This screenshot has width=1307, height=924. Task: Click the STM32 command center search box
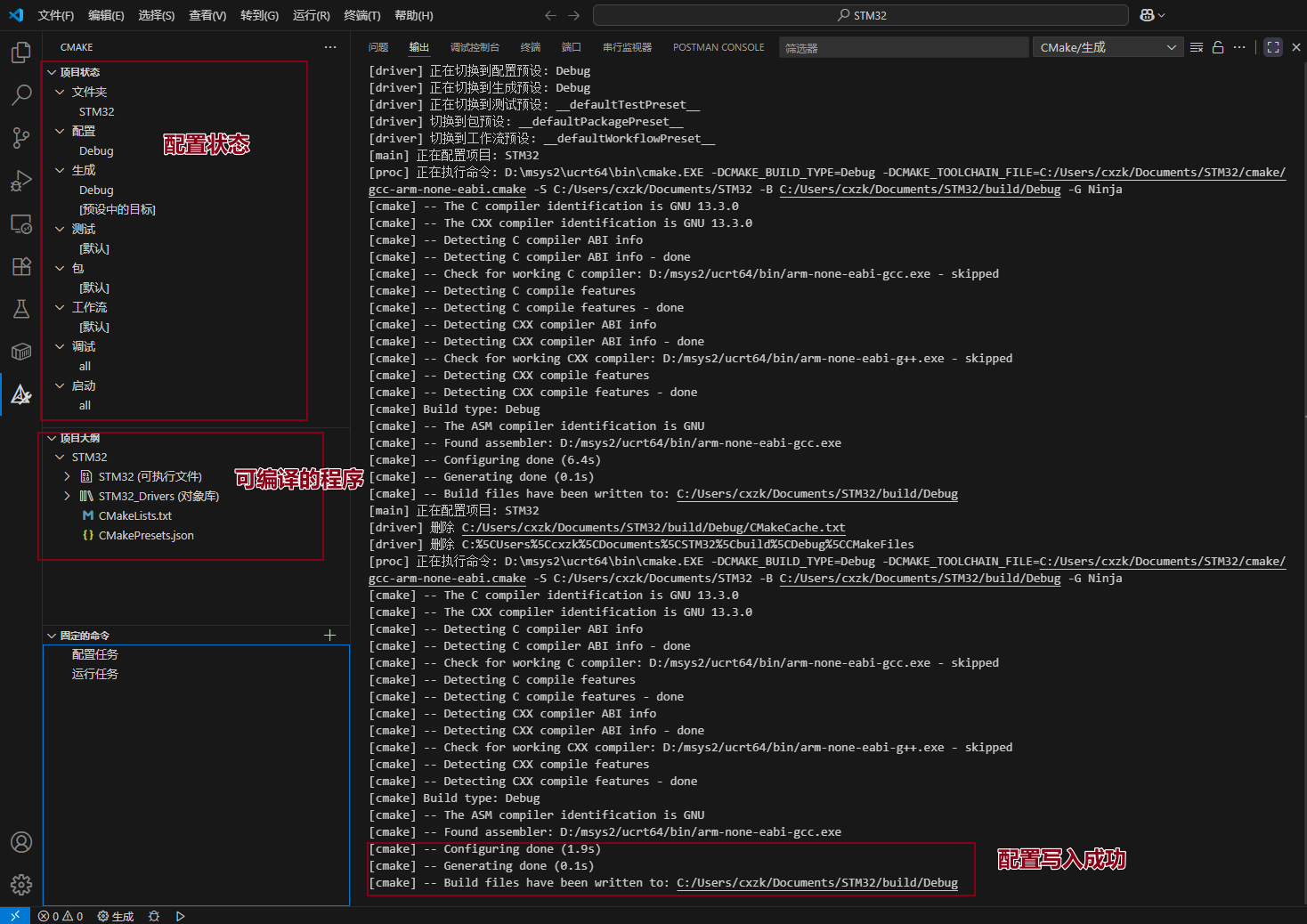point(861,15)
